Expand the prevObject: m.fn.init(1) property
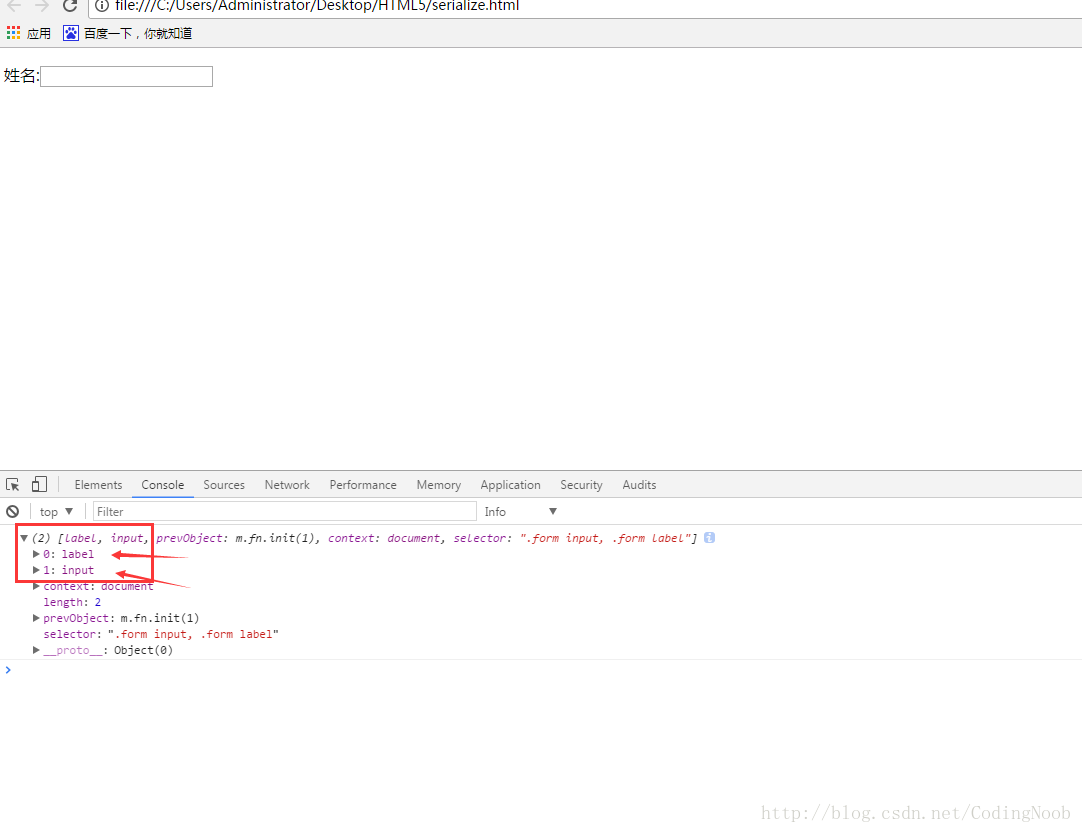Image resolution: width=1082 pixels, height=833 pixels. tap(36, 618)
